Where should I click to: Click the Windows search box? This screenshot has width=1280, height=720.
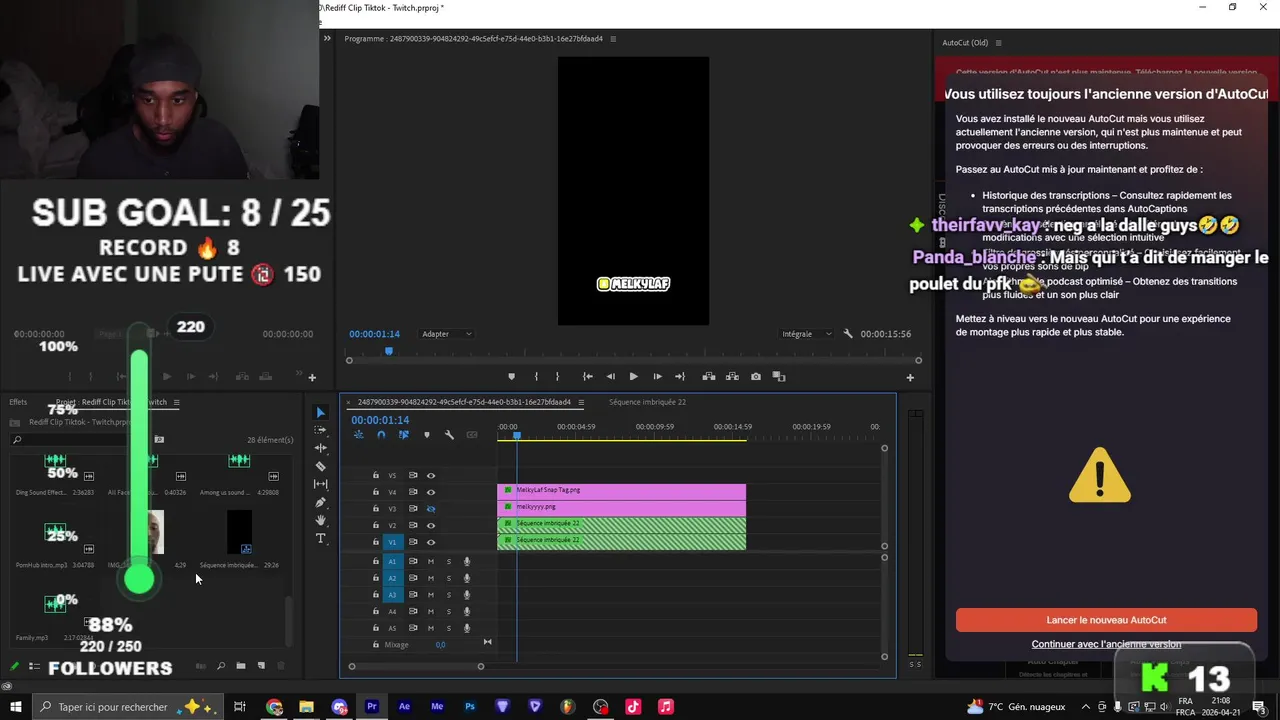click(x=126, y=707)
